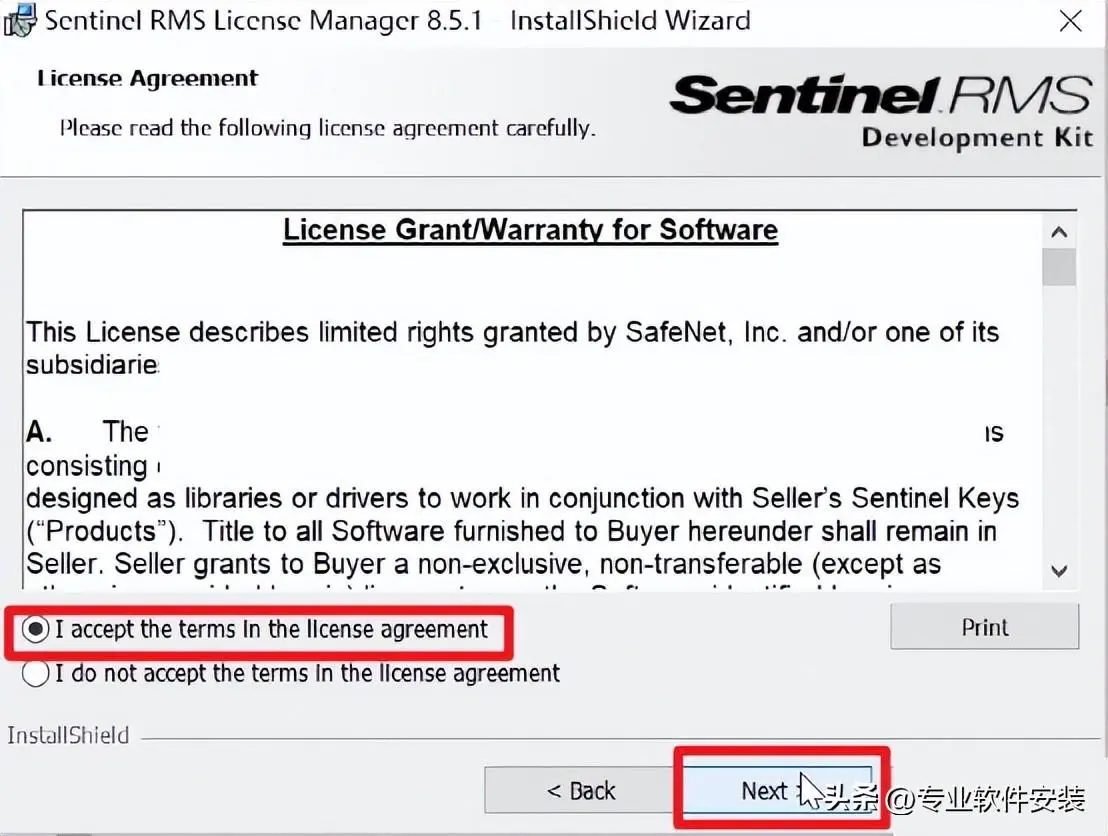Click the Chinese watermark text at the bottom right
Screen dimensions: 1108x836
(954, 799)
